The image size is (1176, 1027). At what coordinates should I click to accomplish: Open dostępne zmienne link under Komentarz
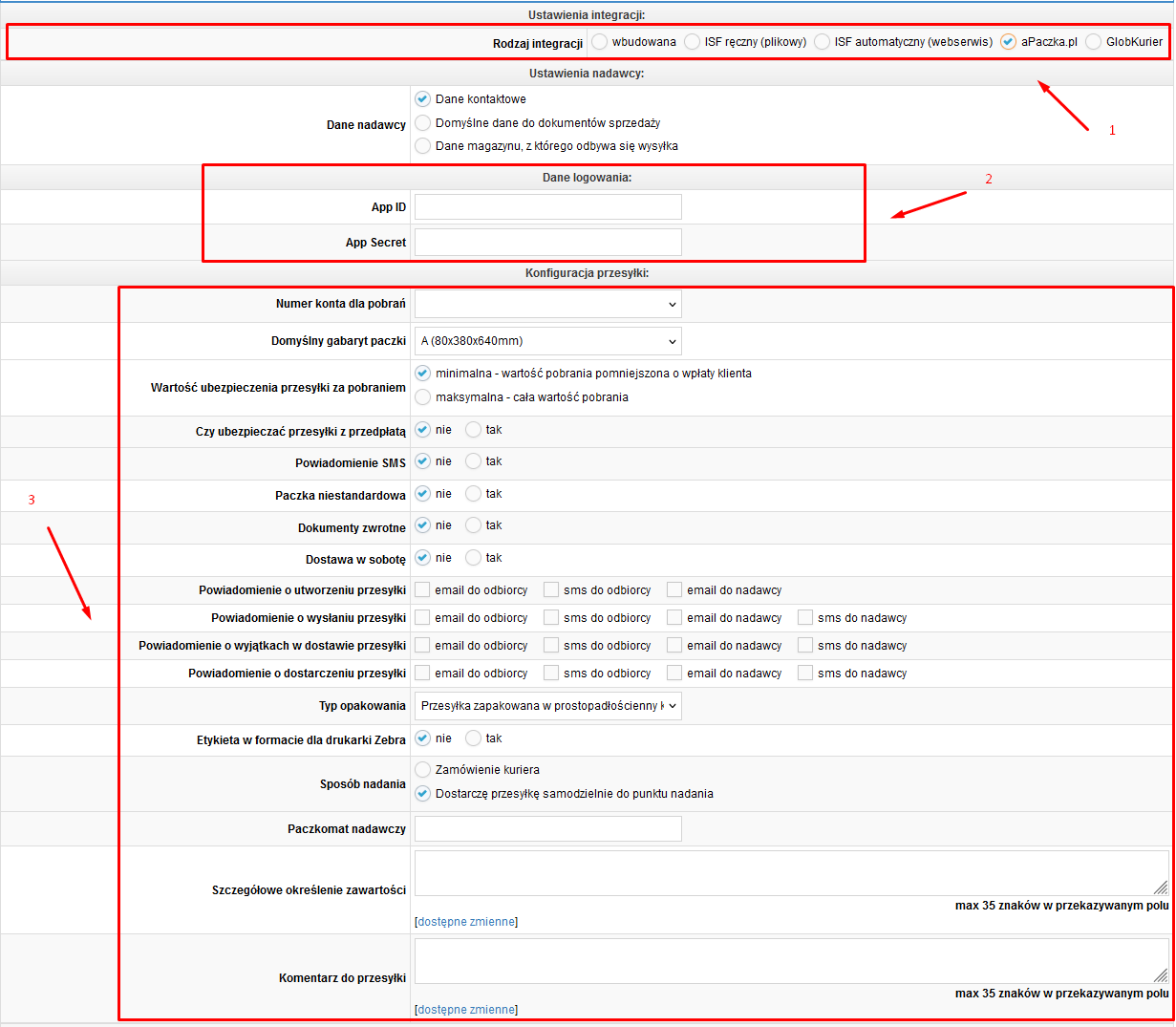click(x=467, y=1010)
